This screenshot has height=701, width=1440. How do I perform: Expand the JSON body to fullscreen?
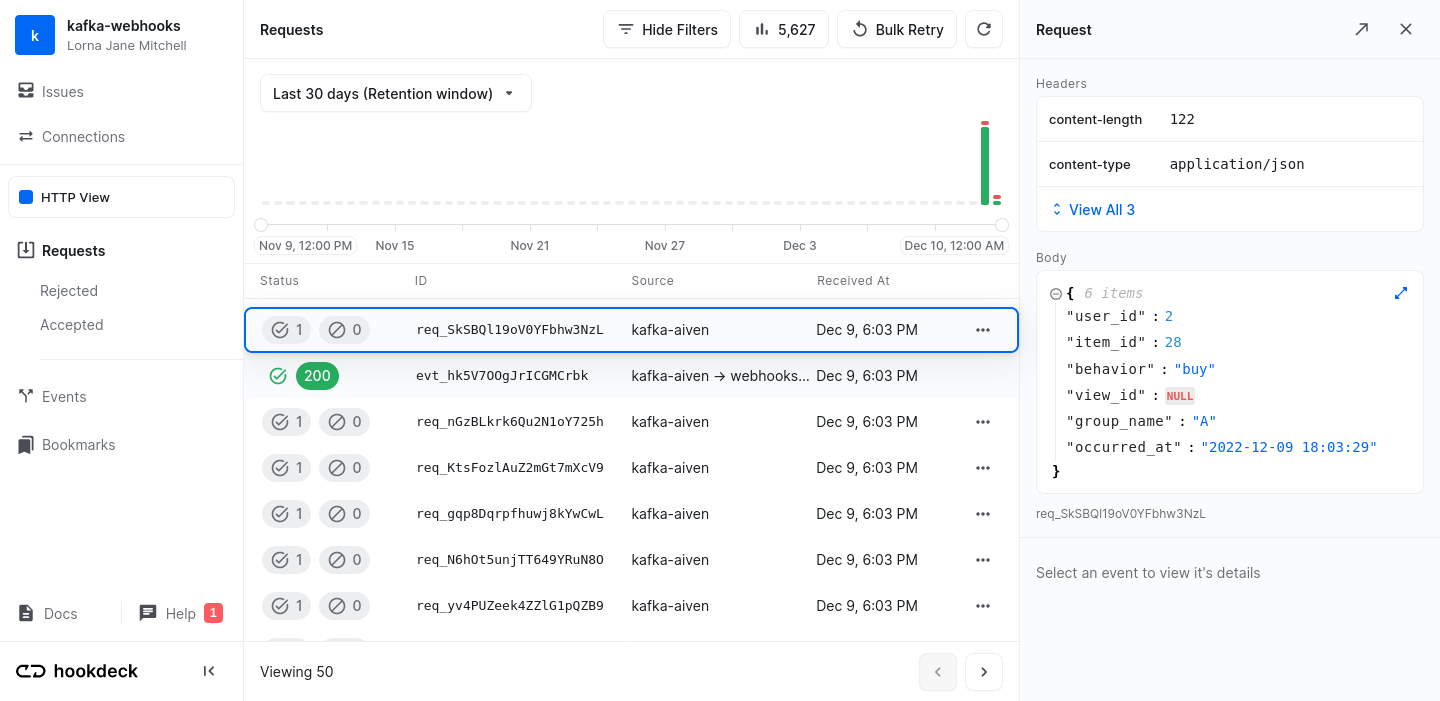coord(1400,293)
